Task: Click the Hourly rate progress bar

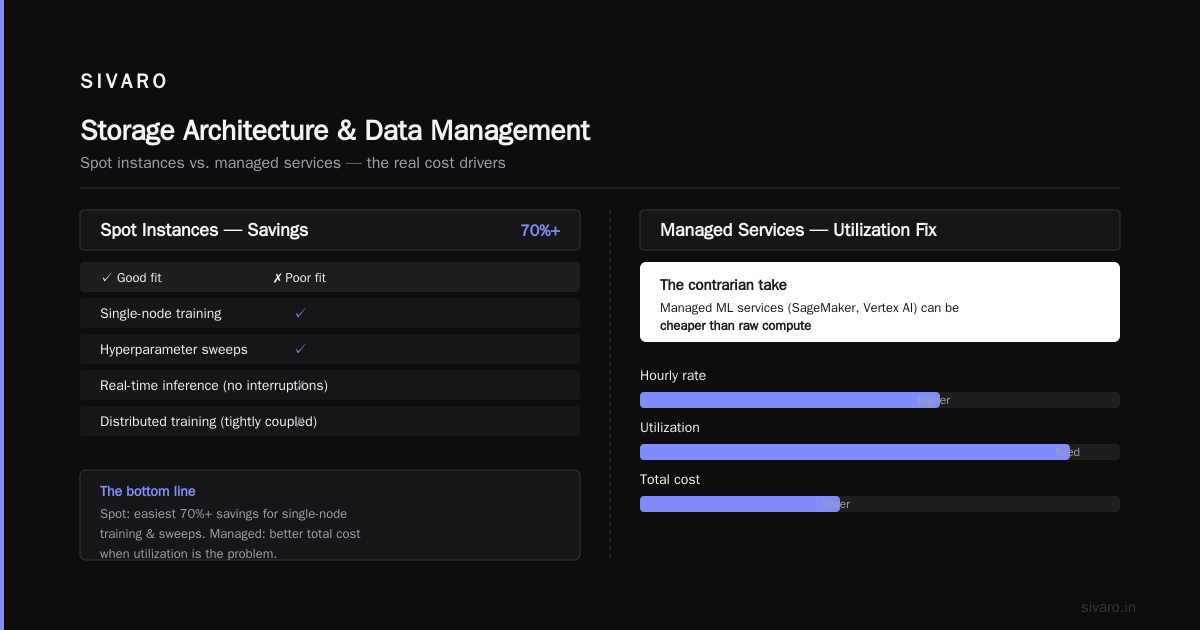Action: click(x=880, y=400)
